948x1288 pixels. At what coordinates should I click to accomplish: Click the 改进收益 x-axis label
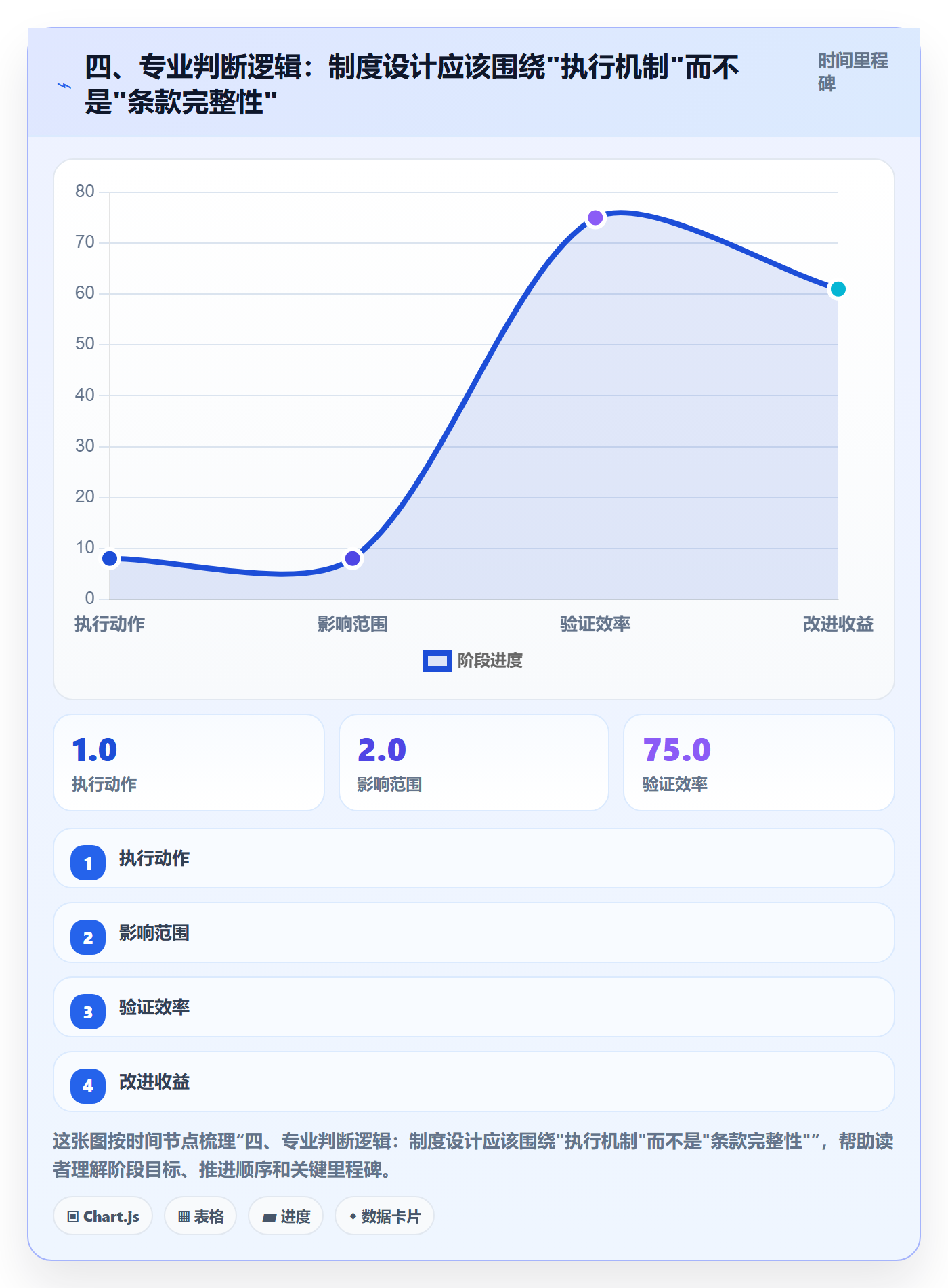pyautogui.click(x=838, y=624)
